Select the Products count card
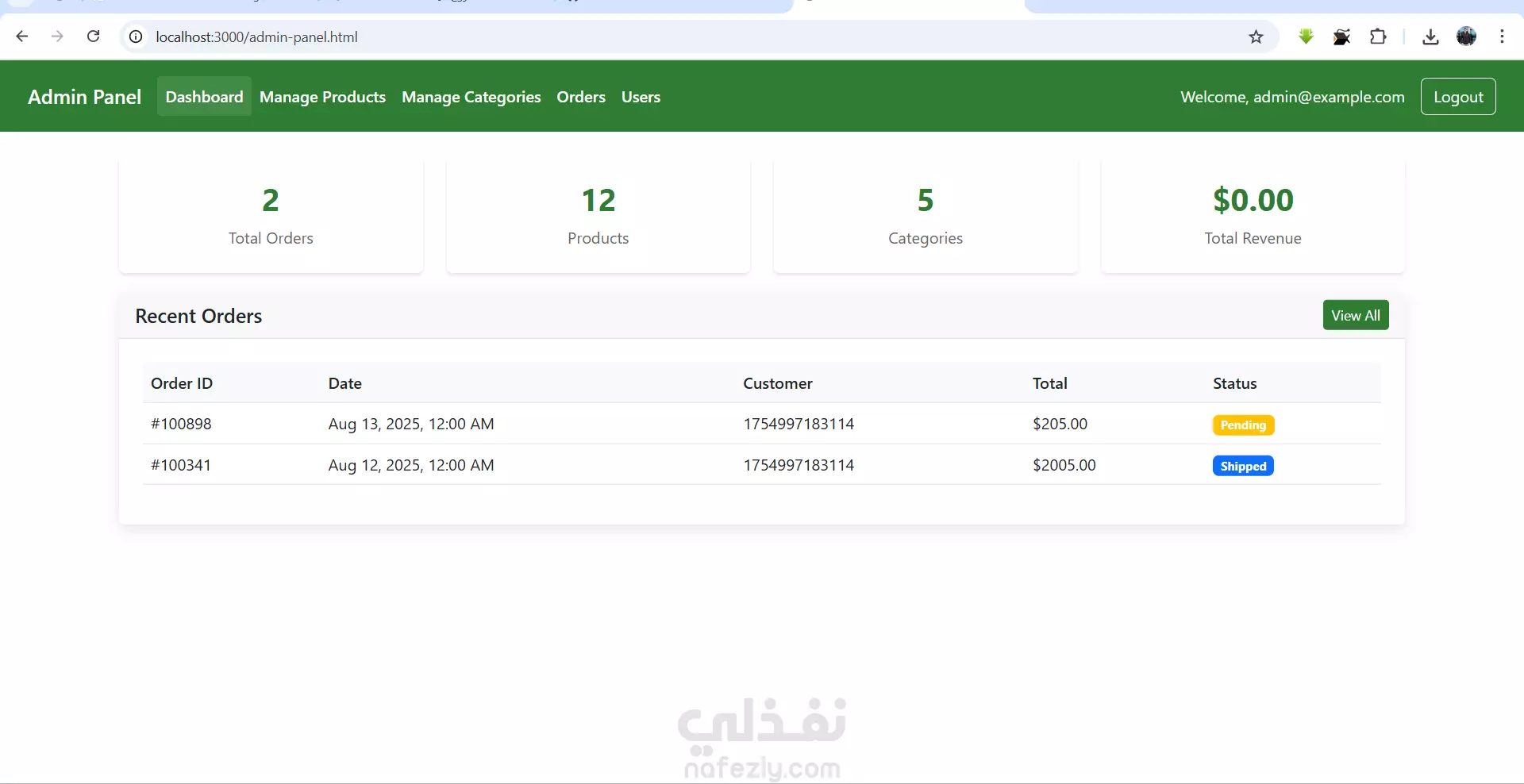The width and height of the screenshot is (1524, 784). pyautogui.click(x=598, y=216)
